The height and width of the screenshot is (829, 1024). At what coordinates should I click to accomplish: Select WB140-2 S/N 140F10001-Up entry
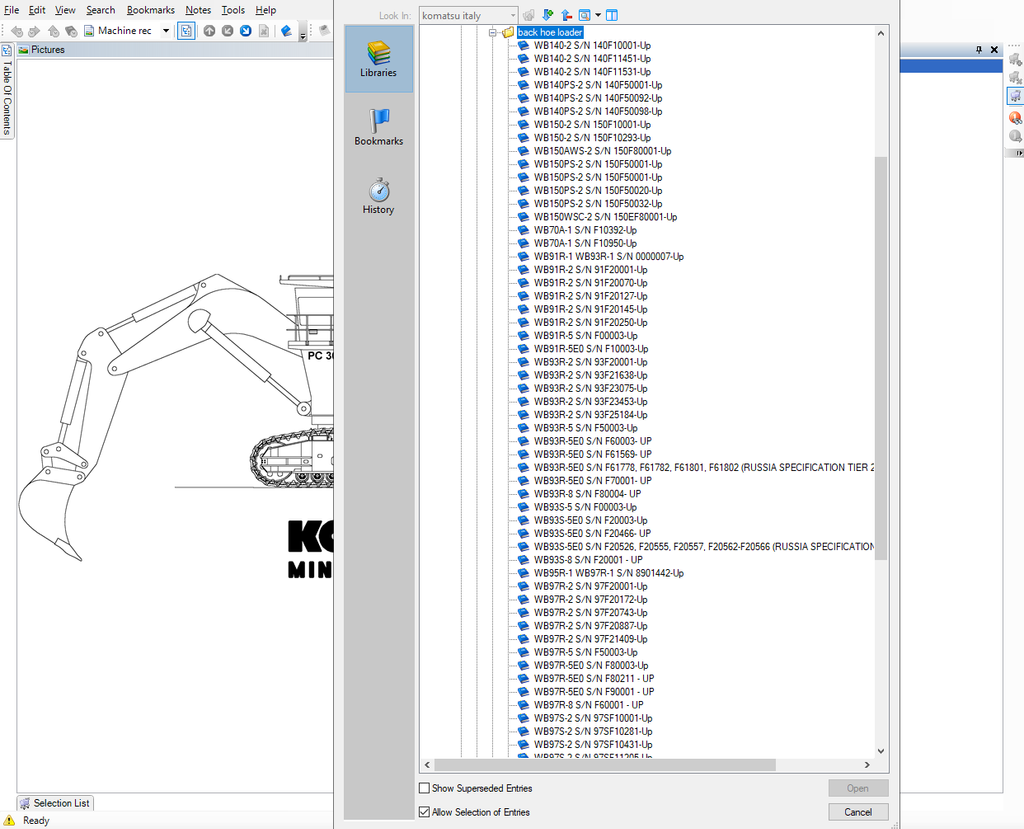[592, 46]
